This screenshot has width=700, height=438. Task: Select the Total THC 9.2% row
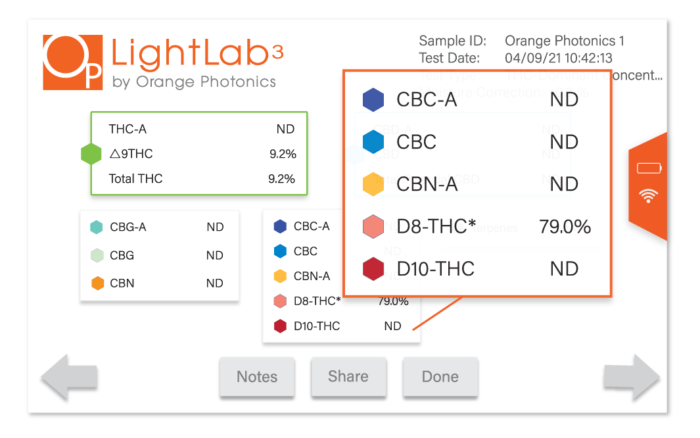pyautogui.click(x=202, y=179)
